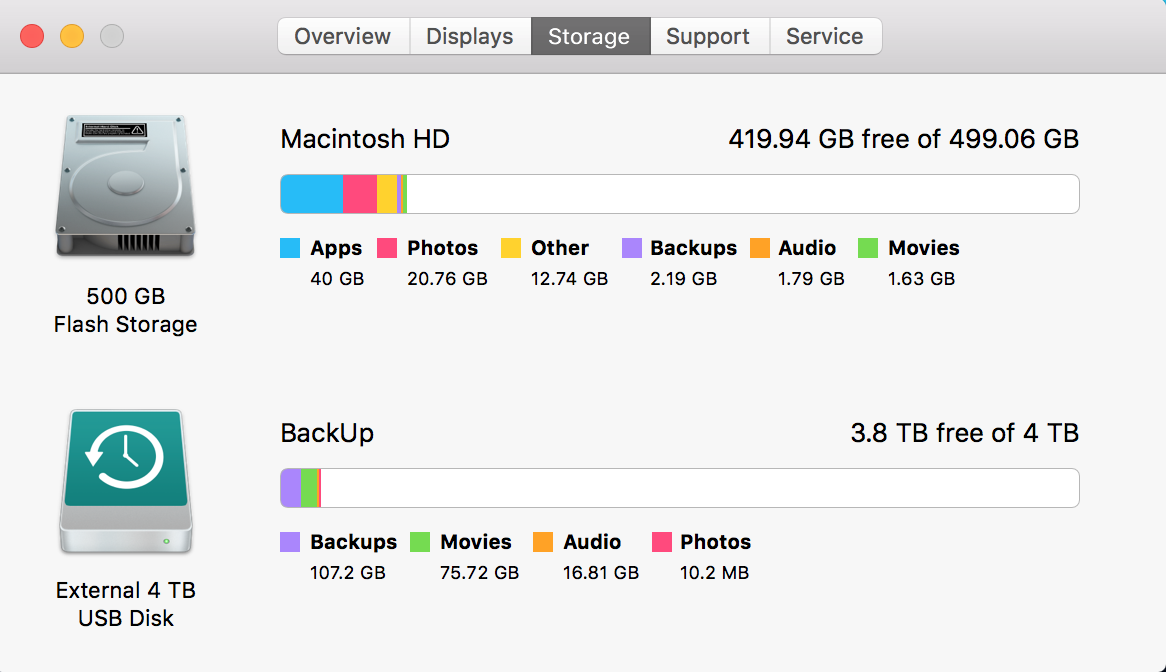Click the Macintosh HD volume name
The width and height of the screenshot is (1166, 672).
click(365, 139)
